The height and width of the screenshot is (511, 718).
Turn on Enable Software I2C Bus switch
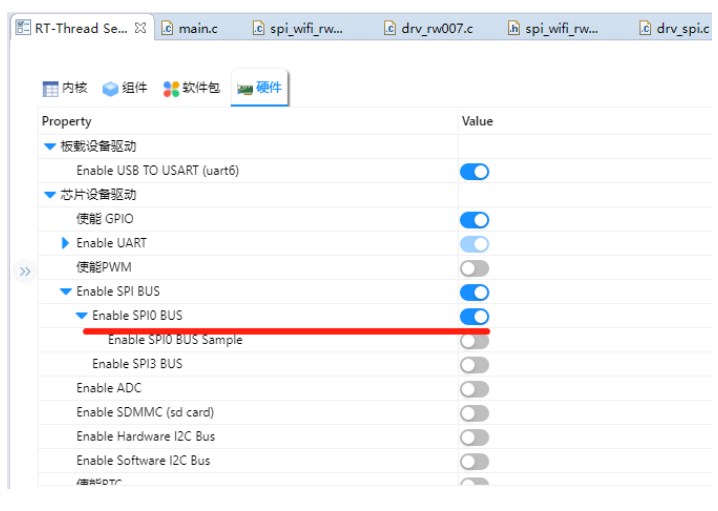[x=474, y=462]
